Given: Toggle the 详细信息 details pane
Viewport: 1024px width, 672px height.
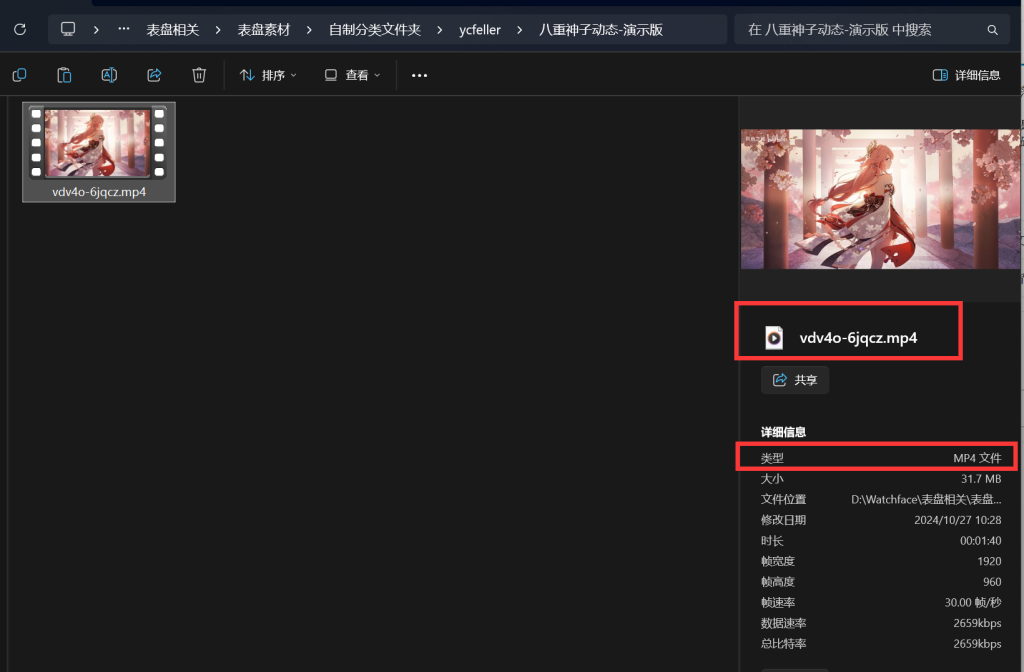Looking at the screenshot, I should tap(965, 74).
